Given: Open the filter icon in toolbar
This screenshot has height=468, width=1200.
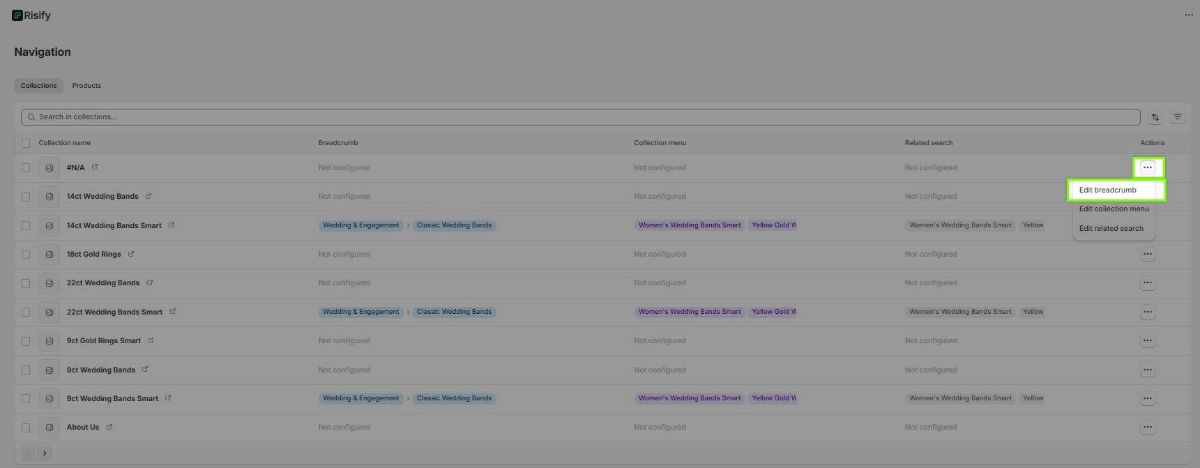Looking at the screenshot, I should tap(1177, 117).
